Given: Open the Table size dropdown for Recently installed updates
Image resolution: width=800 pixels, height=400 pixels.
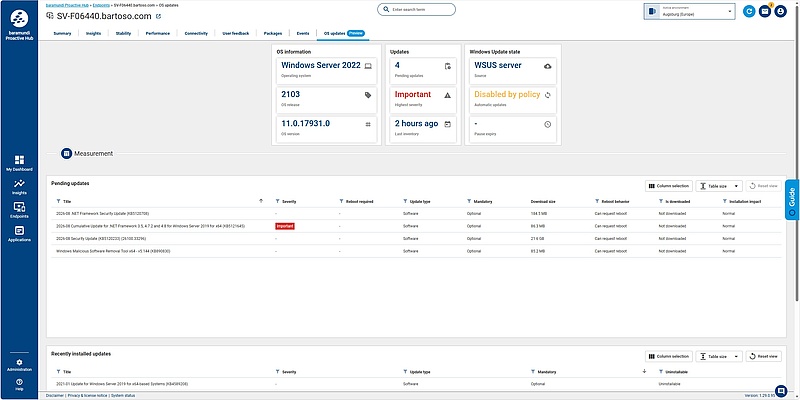Looking at the screenshot, I should point(719,356).
